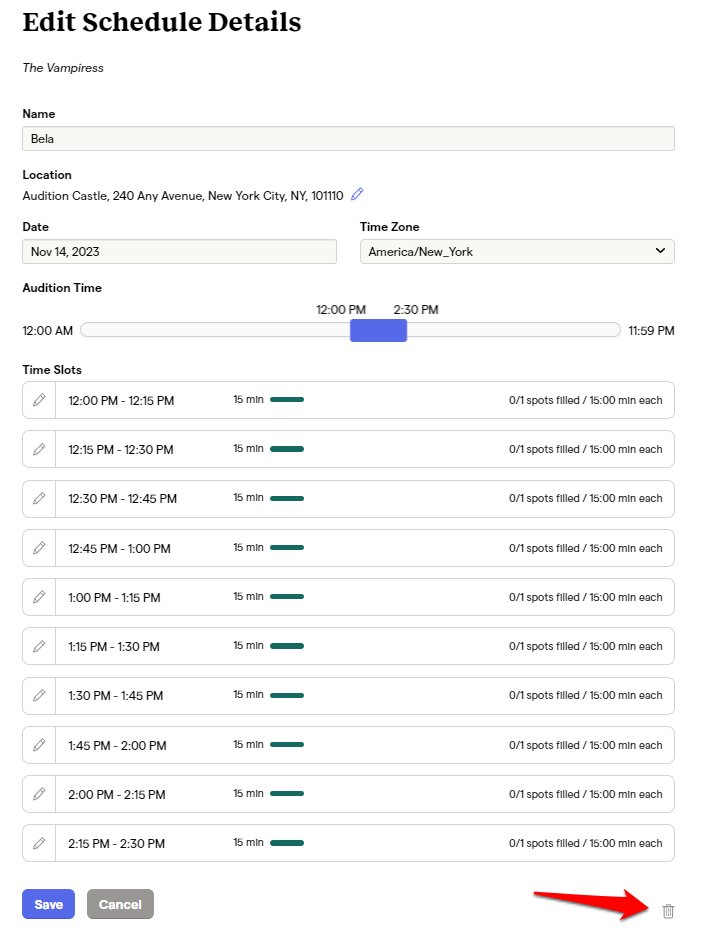The height and width of the screenshot is (941, 715).
Task: Select the 1:15 PM - 1:30 PM text
Action: pyautogui.click(x=114, y=647)
